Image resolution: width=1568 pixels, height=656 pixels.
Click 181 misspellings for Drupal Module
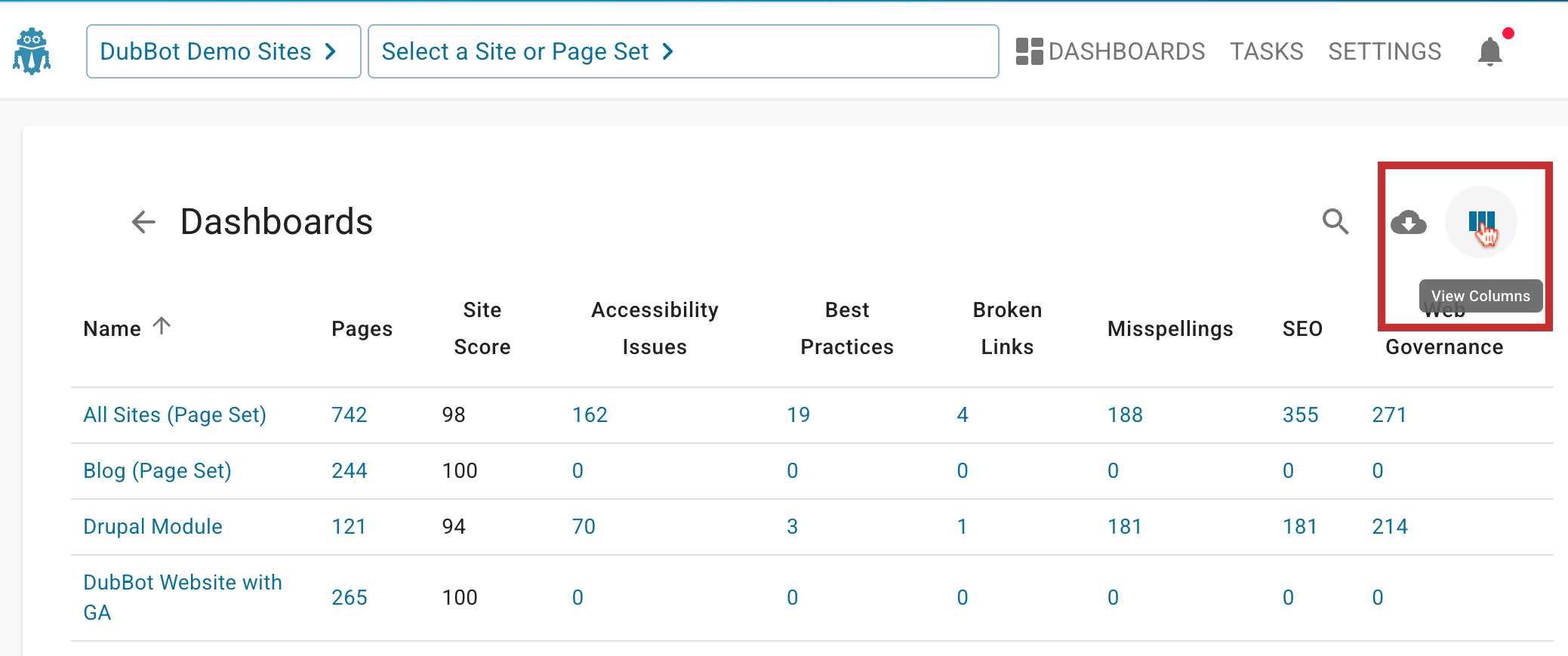(x=1124, y=527)
